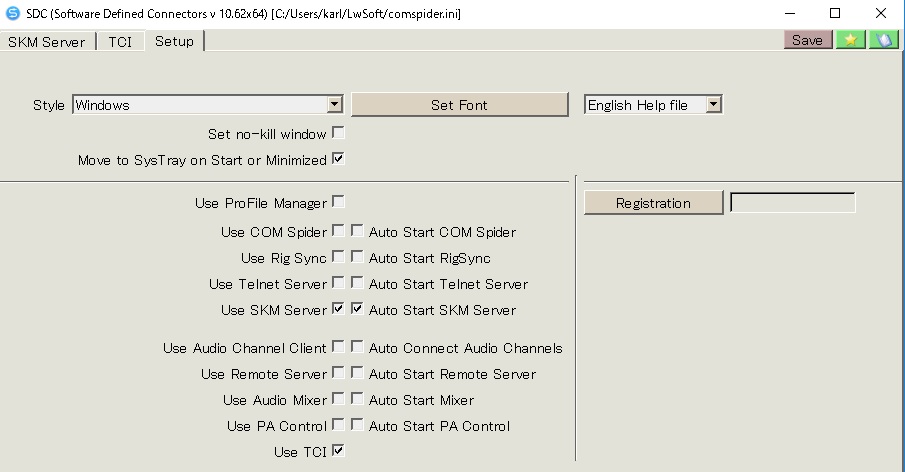Click the yellow star icon button
905x472 pixels.
(851, 40)
